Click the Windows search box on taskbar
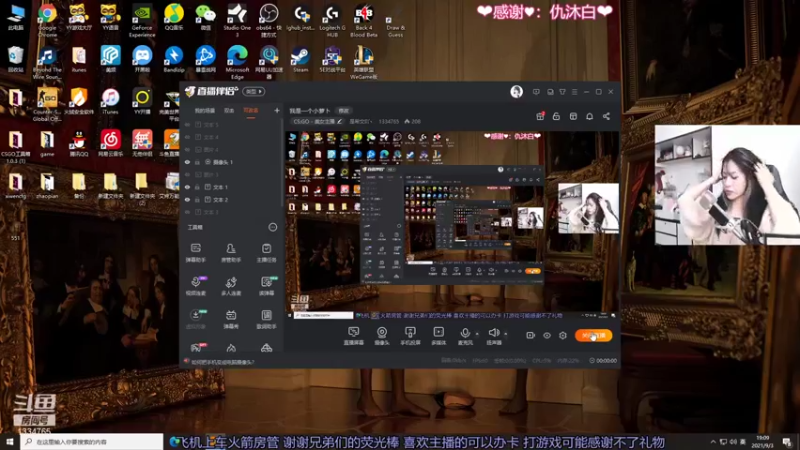 pyautogui.click(x=92, y=442)
